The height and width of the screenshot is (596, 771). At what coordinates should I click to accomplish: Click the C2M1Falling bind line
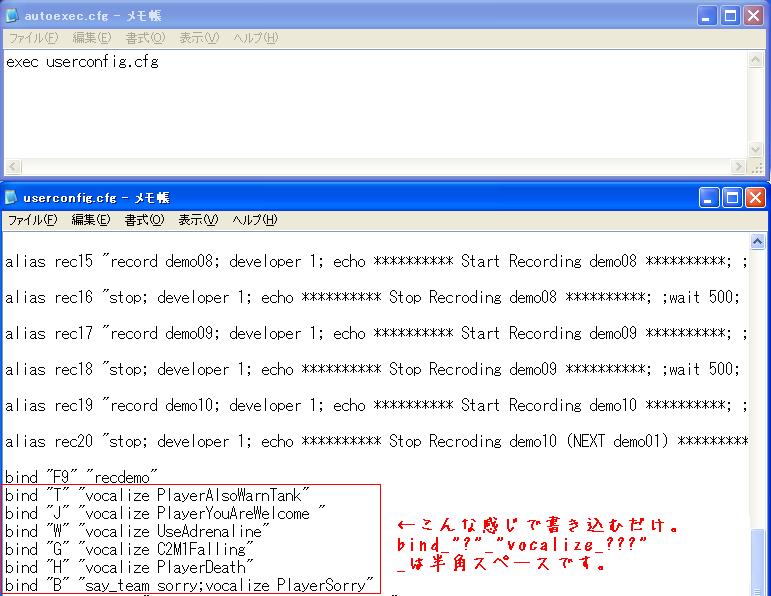(129, 549)
